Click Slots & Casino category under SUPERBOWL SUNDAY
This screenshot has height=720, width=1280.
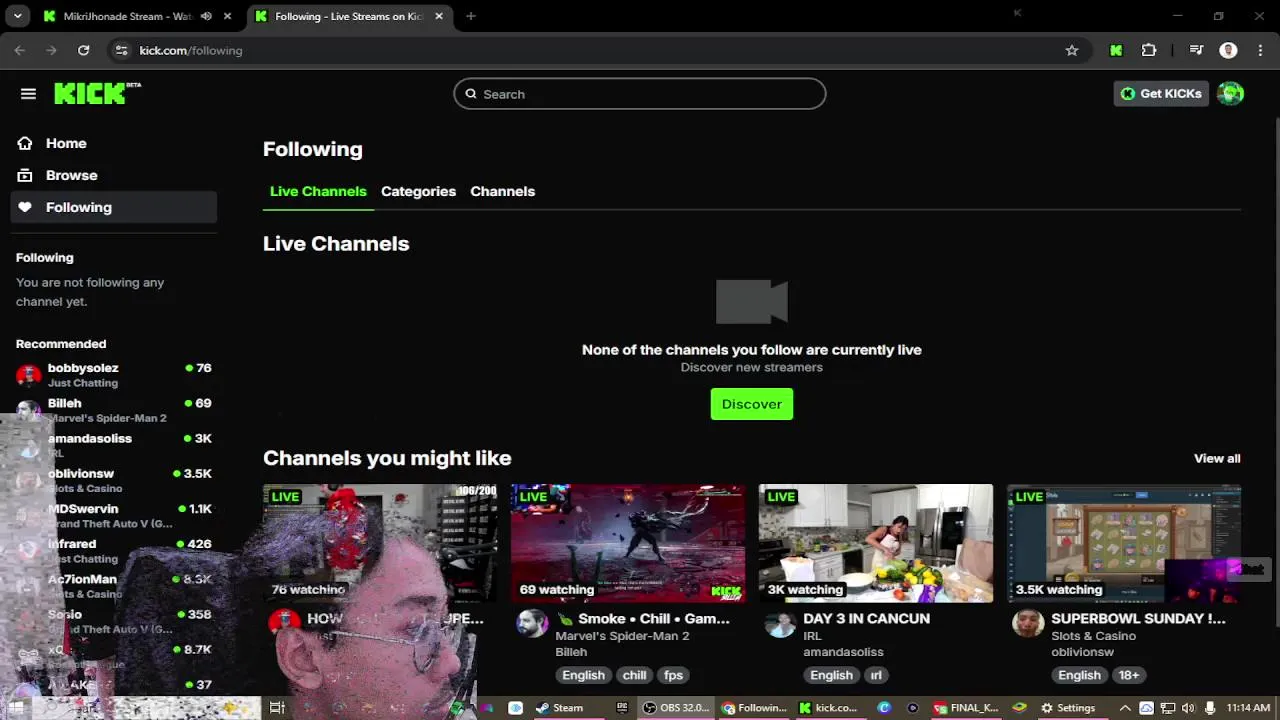(1093, 636)
